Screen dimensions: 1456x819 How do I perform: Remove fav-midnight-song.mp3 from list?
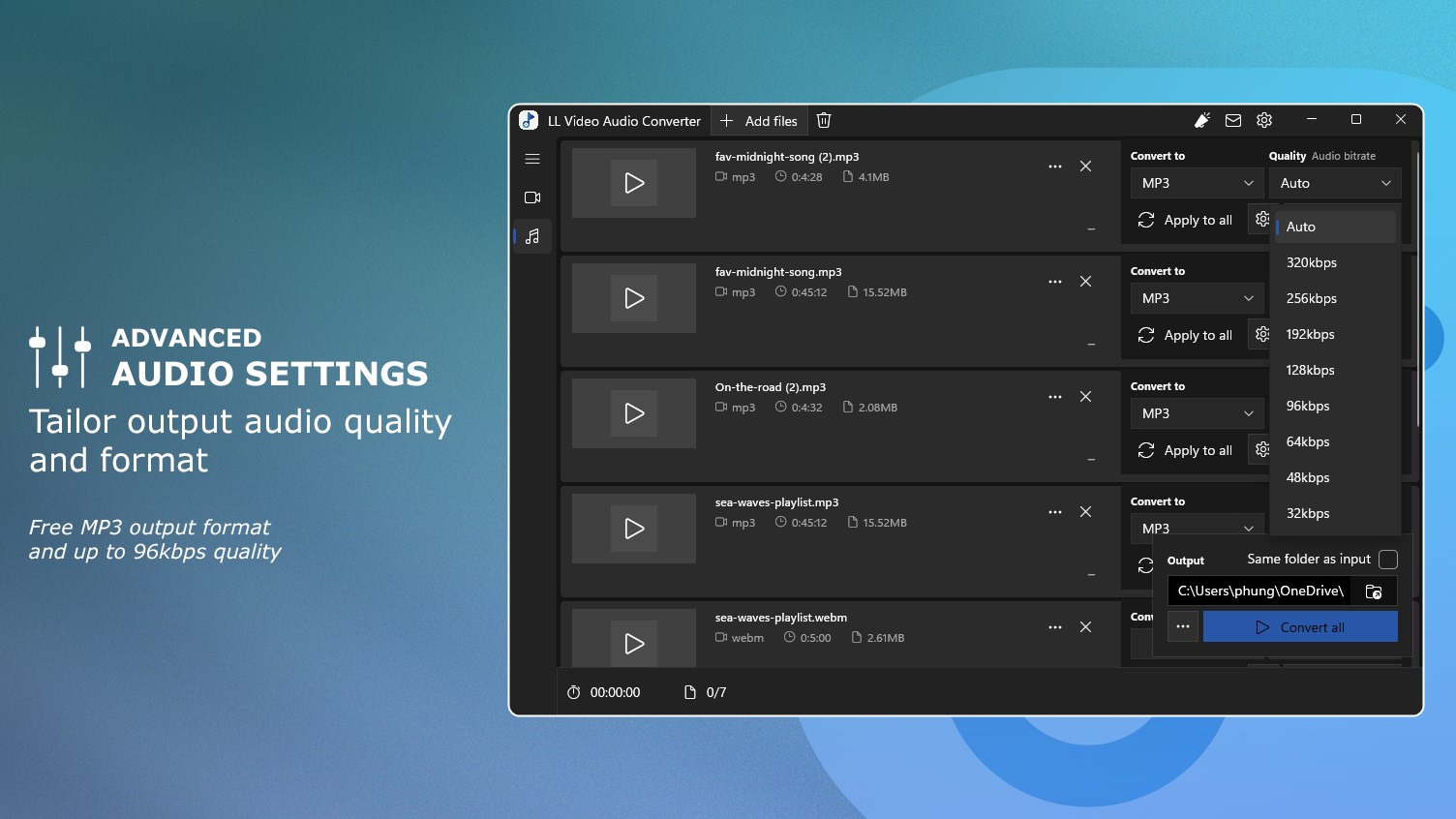1086,282
